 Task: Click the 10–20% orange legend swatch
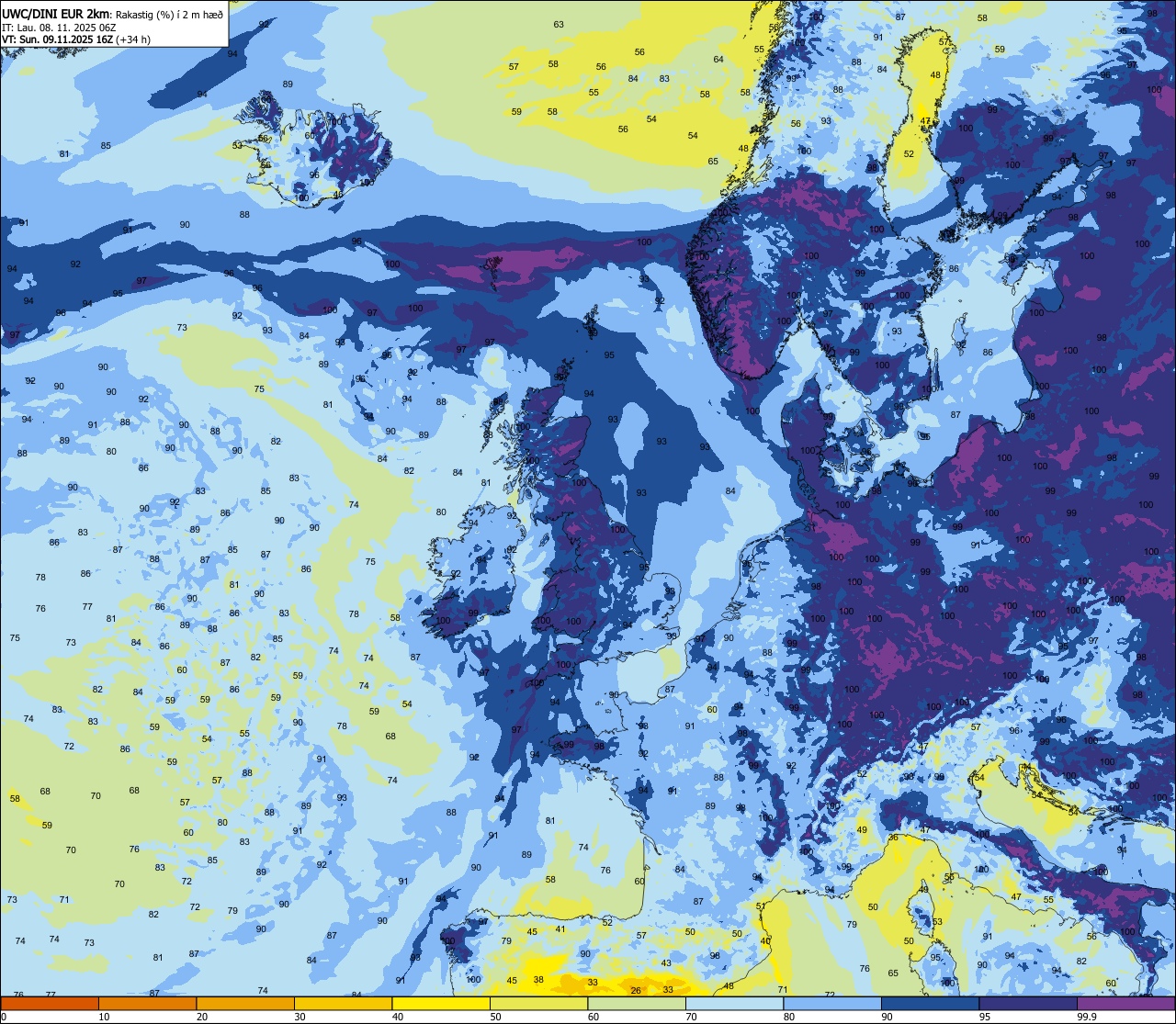[x=147, y=1003]
